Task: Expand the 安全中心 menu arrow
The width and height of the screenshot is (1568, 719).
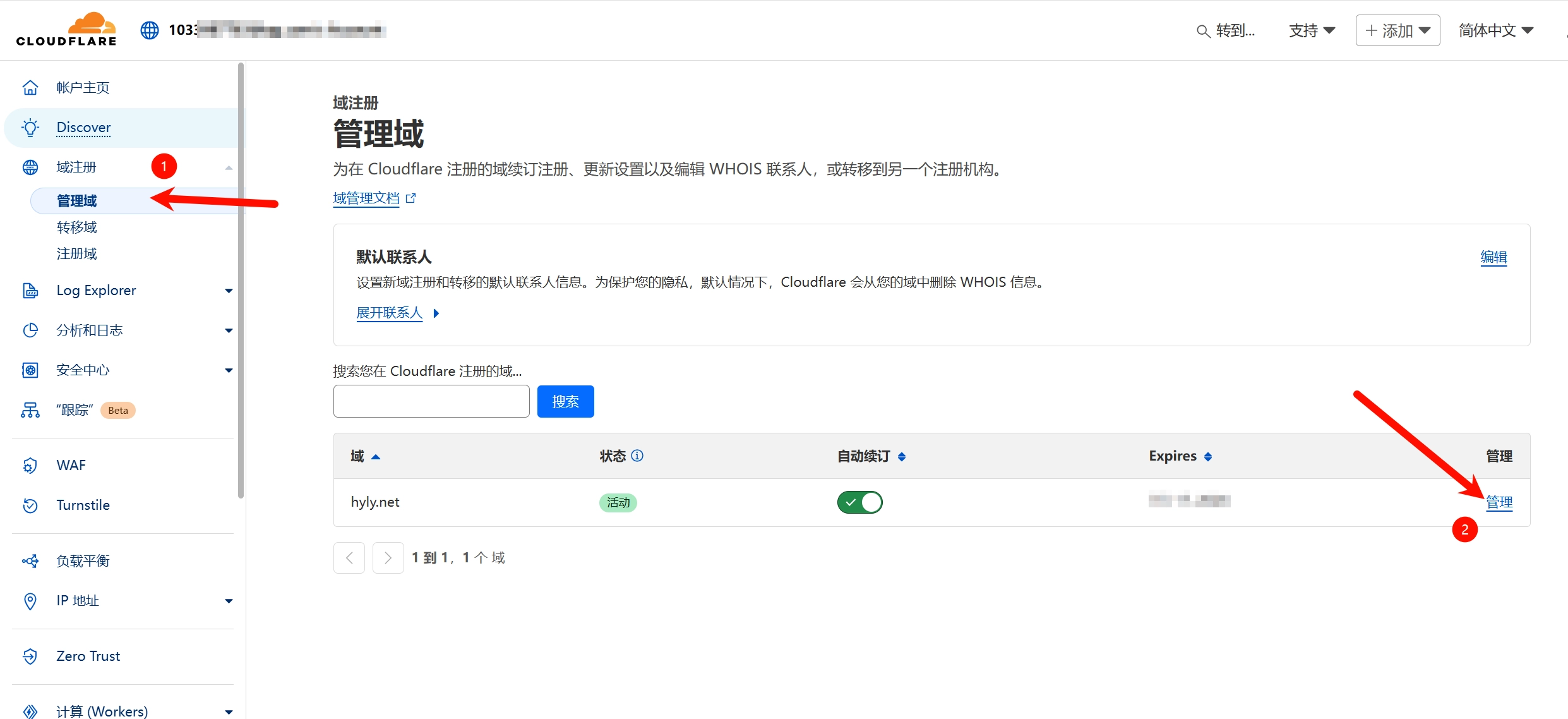Action: 229,370
